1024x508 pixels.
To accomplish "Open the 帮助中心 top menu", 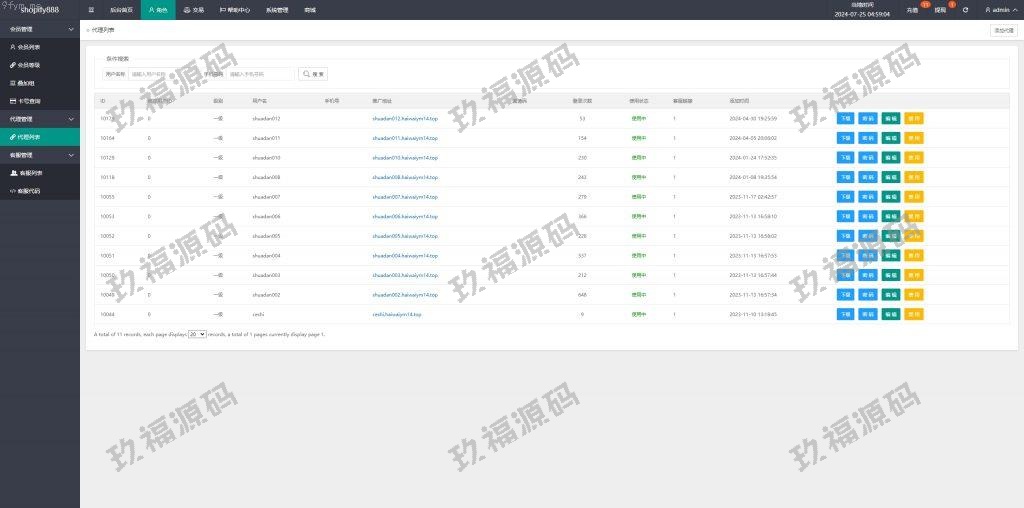I will point(232,10).
